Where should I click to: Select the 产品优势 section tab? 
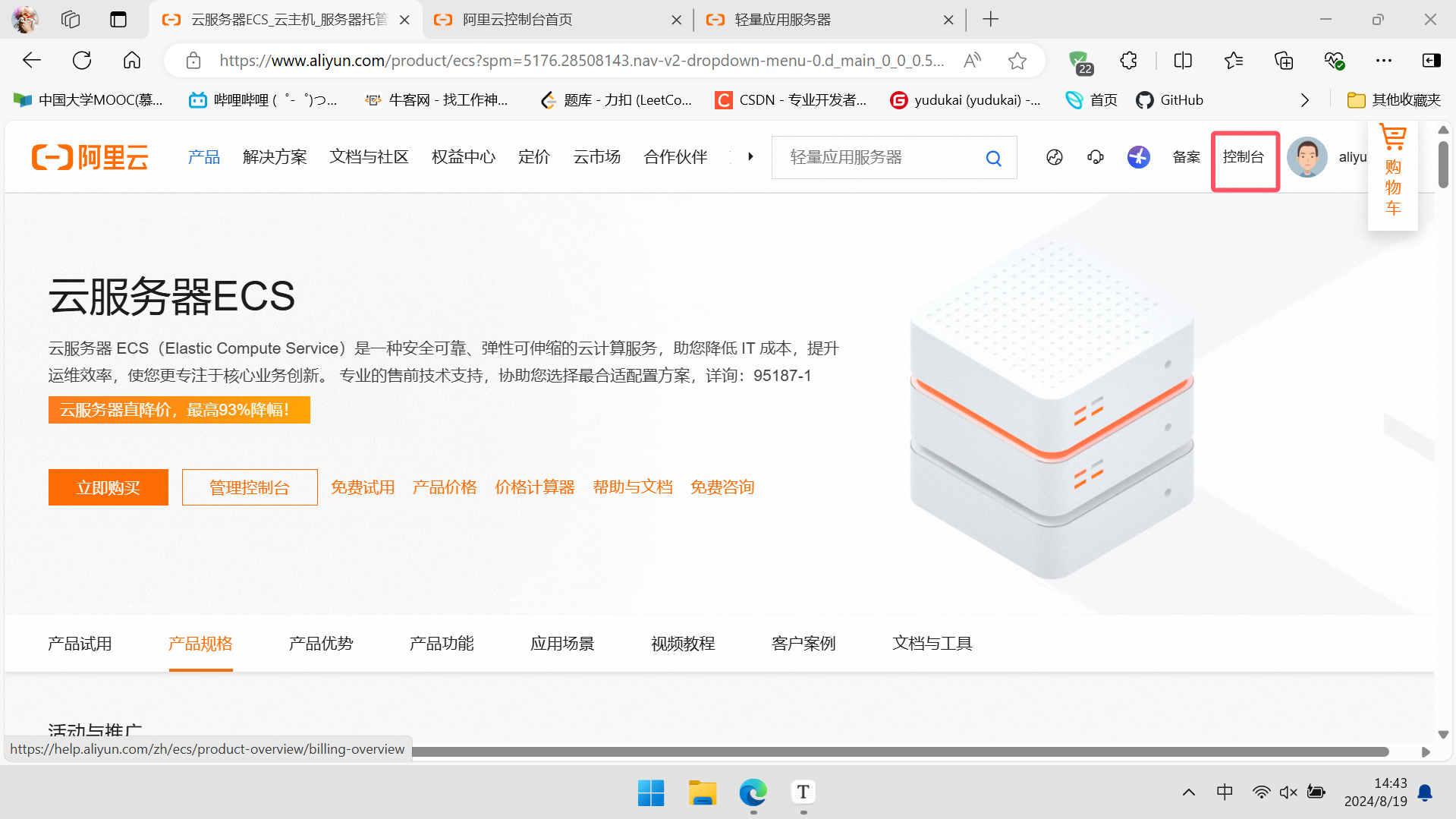[321, 644]
